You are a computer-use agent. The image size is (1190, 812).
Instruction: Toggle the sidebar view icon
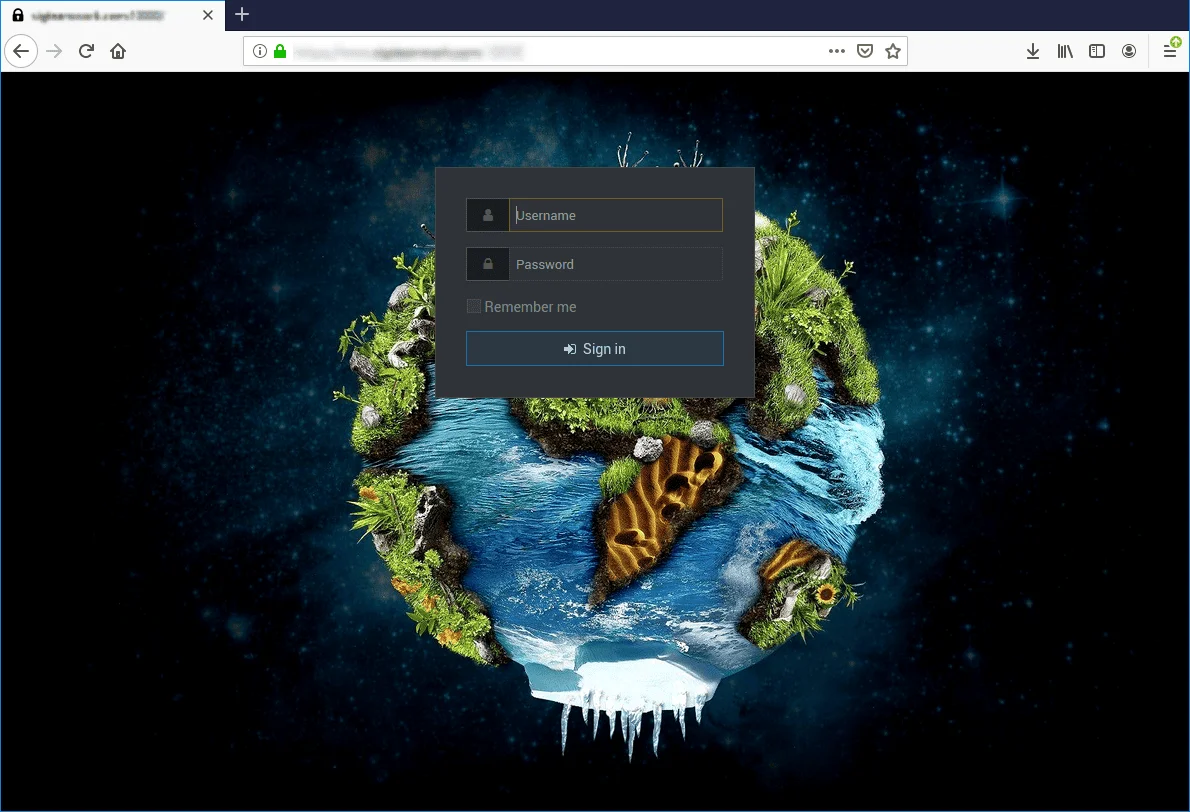(x=1097, y=52)
